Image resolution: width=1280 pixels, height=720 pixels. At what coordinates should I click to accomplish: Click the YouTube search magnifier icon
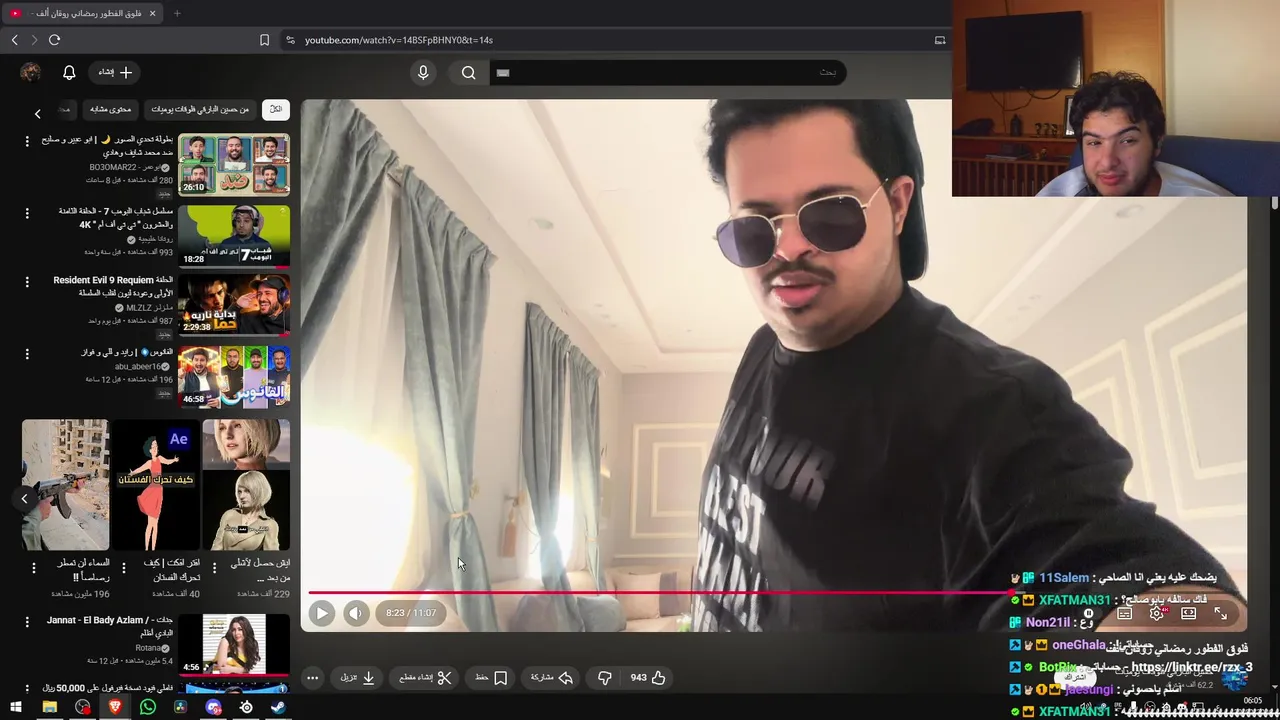(468, 72)
